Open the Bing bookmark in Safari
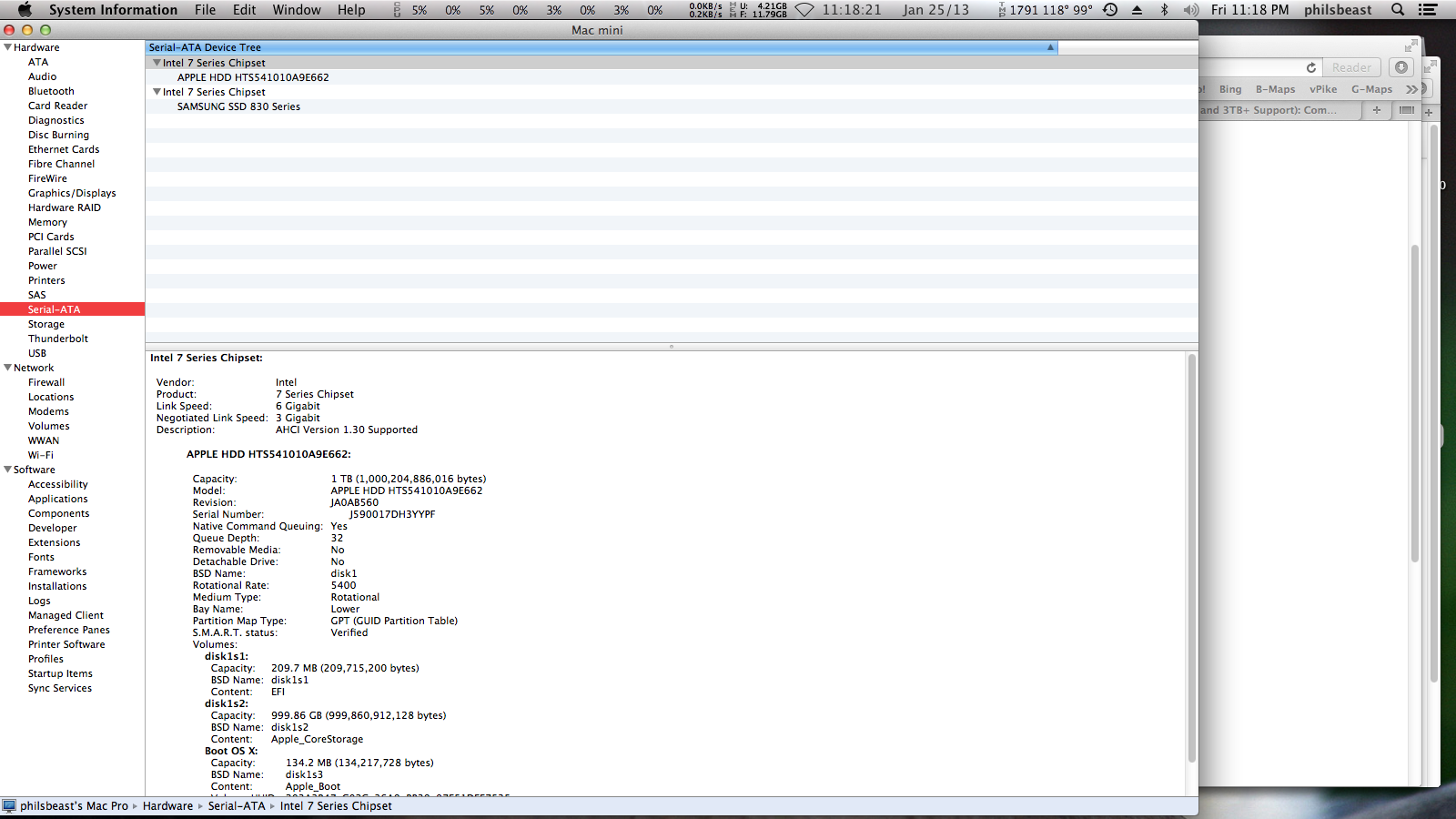1456x819 pixels. click(x=1230, y=89)
